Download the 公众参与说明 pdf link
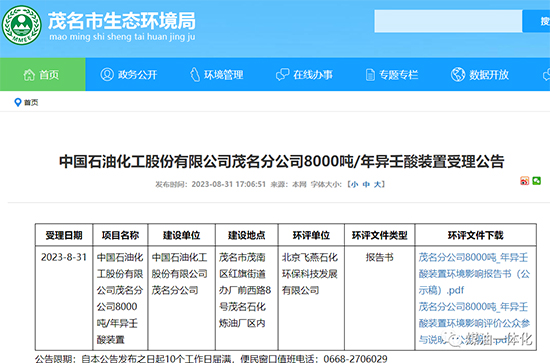 (474, 323)
